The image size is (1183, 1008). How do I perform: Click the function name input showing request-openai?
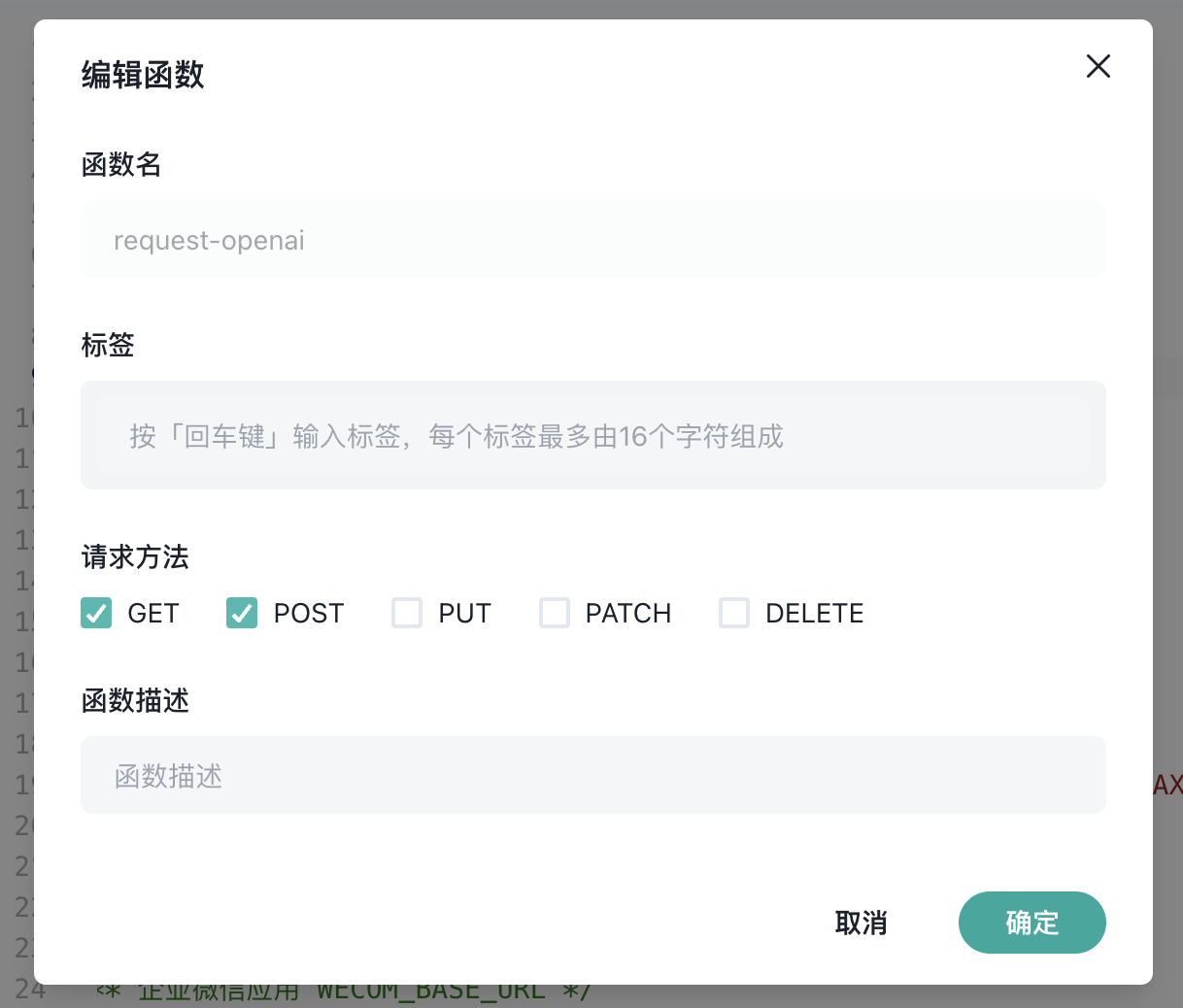(592, 239)
